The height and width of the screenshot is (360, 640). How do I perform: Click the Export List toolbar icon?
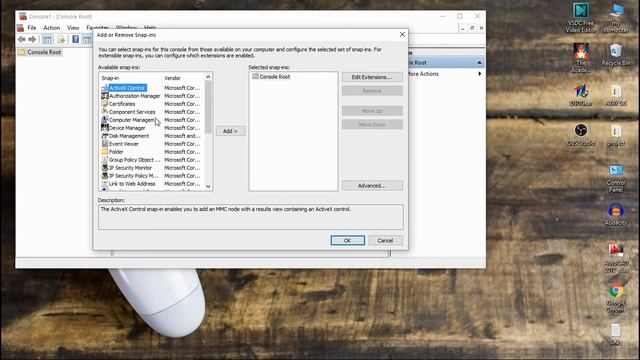[x=61, y=39]
